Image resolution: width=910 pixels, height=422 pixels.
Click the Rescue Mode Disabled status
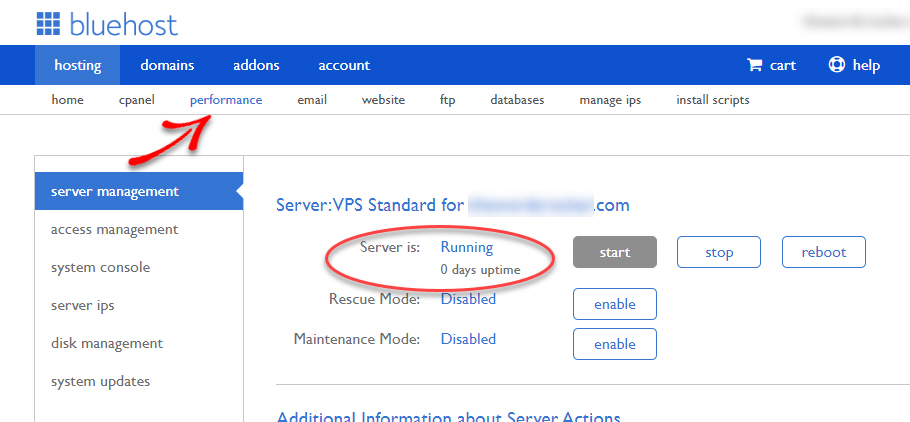468,299
